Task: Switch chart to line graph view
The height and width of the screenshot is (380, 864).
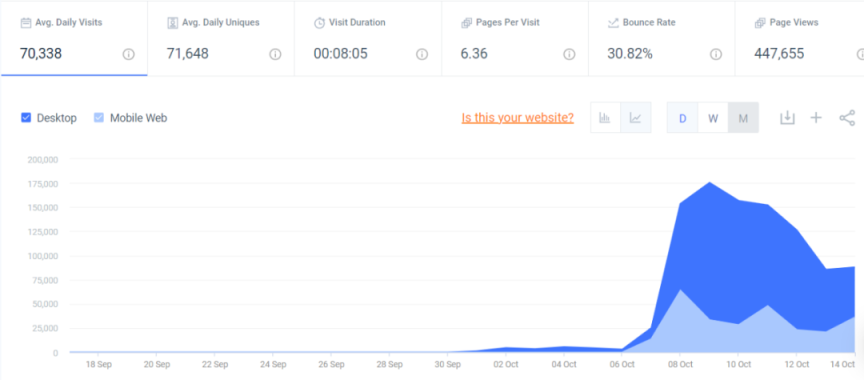Action: click(x=636, y=117)
